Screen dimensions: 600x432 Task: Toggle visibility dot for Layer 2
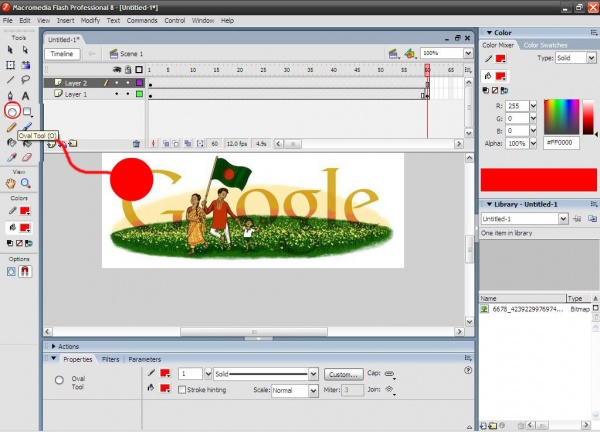point(118,83)
